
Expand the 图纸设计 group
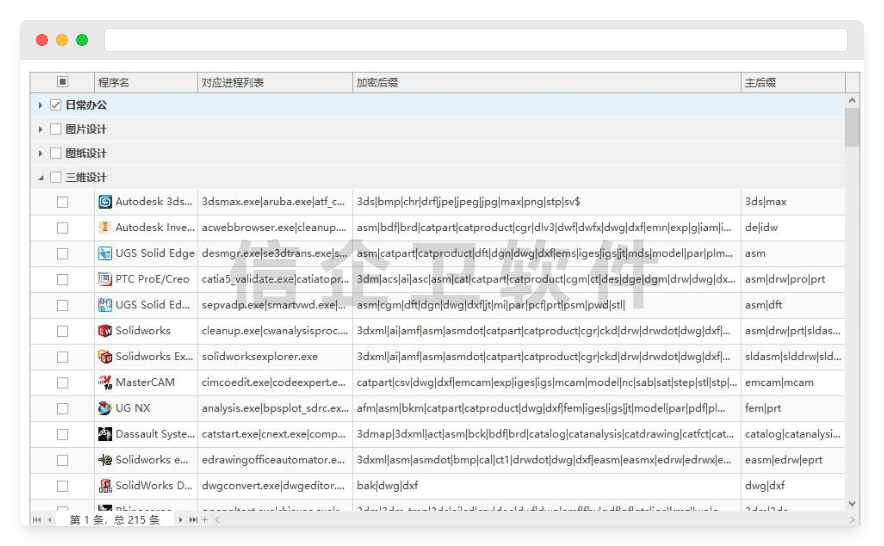41,153
